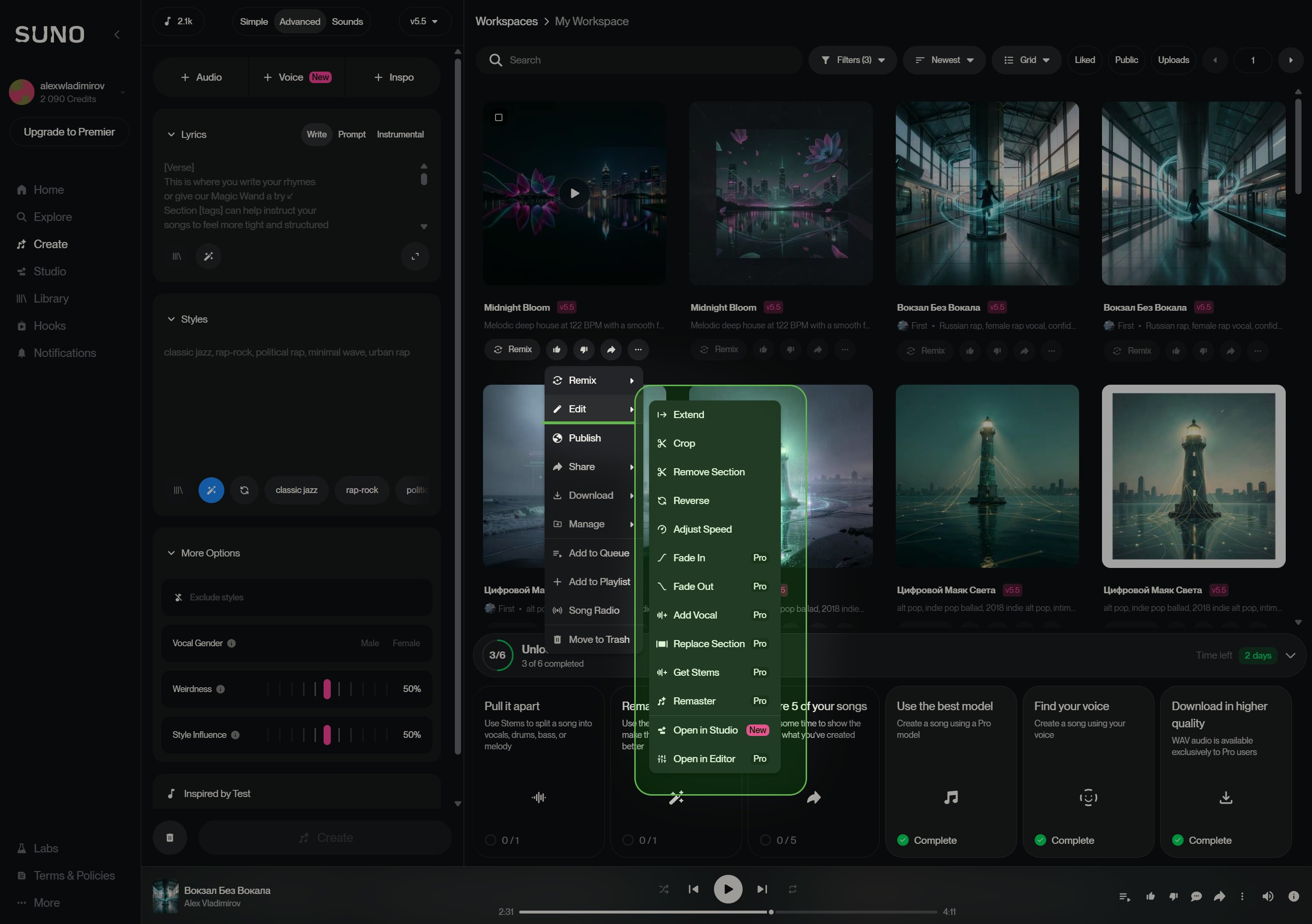Open the styles library icon

(x=178, y=490)
